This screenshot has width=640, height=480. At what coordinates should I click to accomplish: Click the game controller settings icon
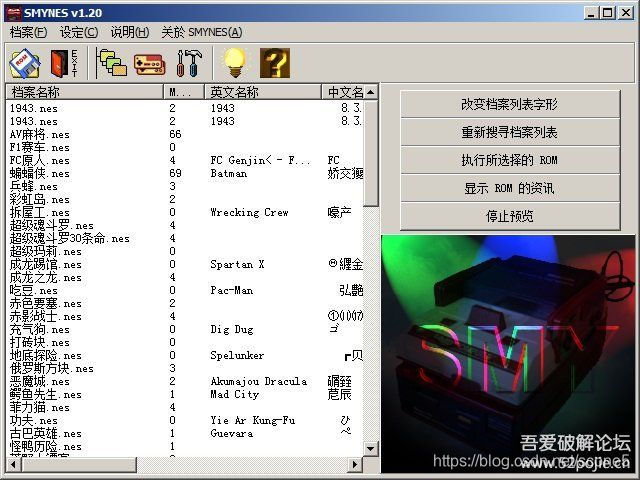pos(149,64)
